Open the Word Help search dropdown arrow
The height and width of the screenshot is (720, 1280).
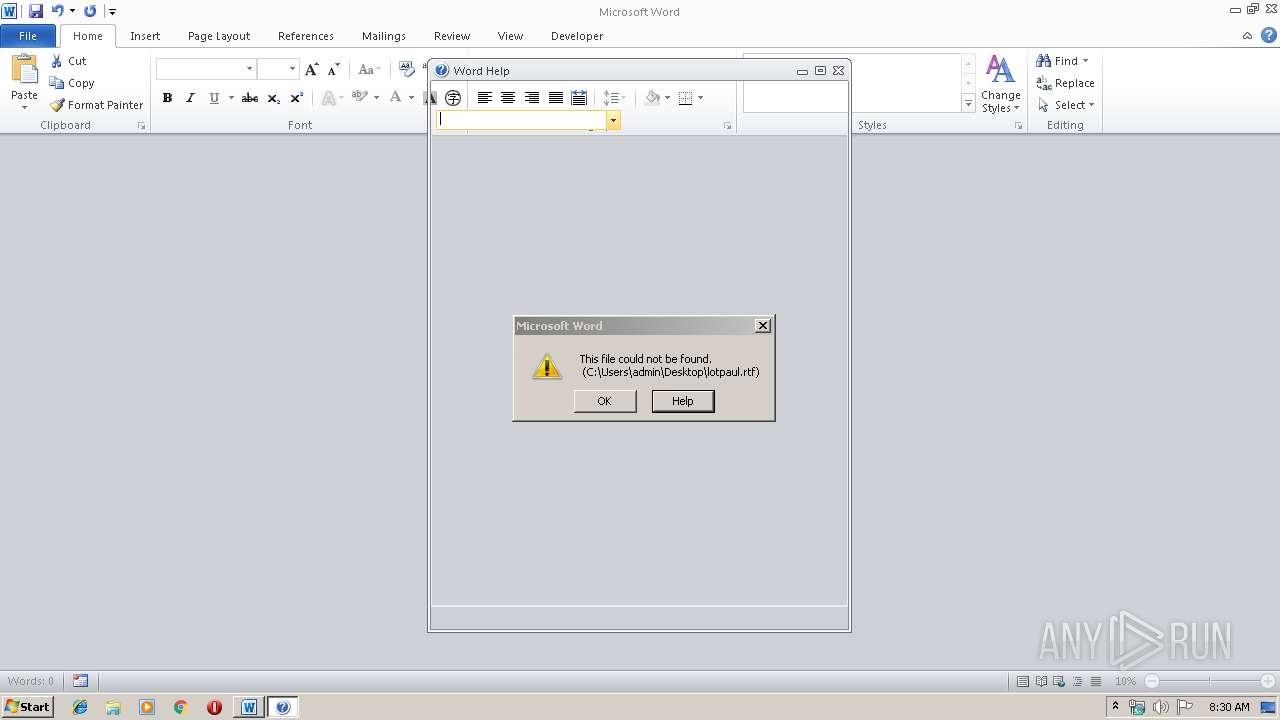[614, 119]
